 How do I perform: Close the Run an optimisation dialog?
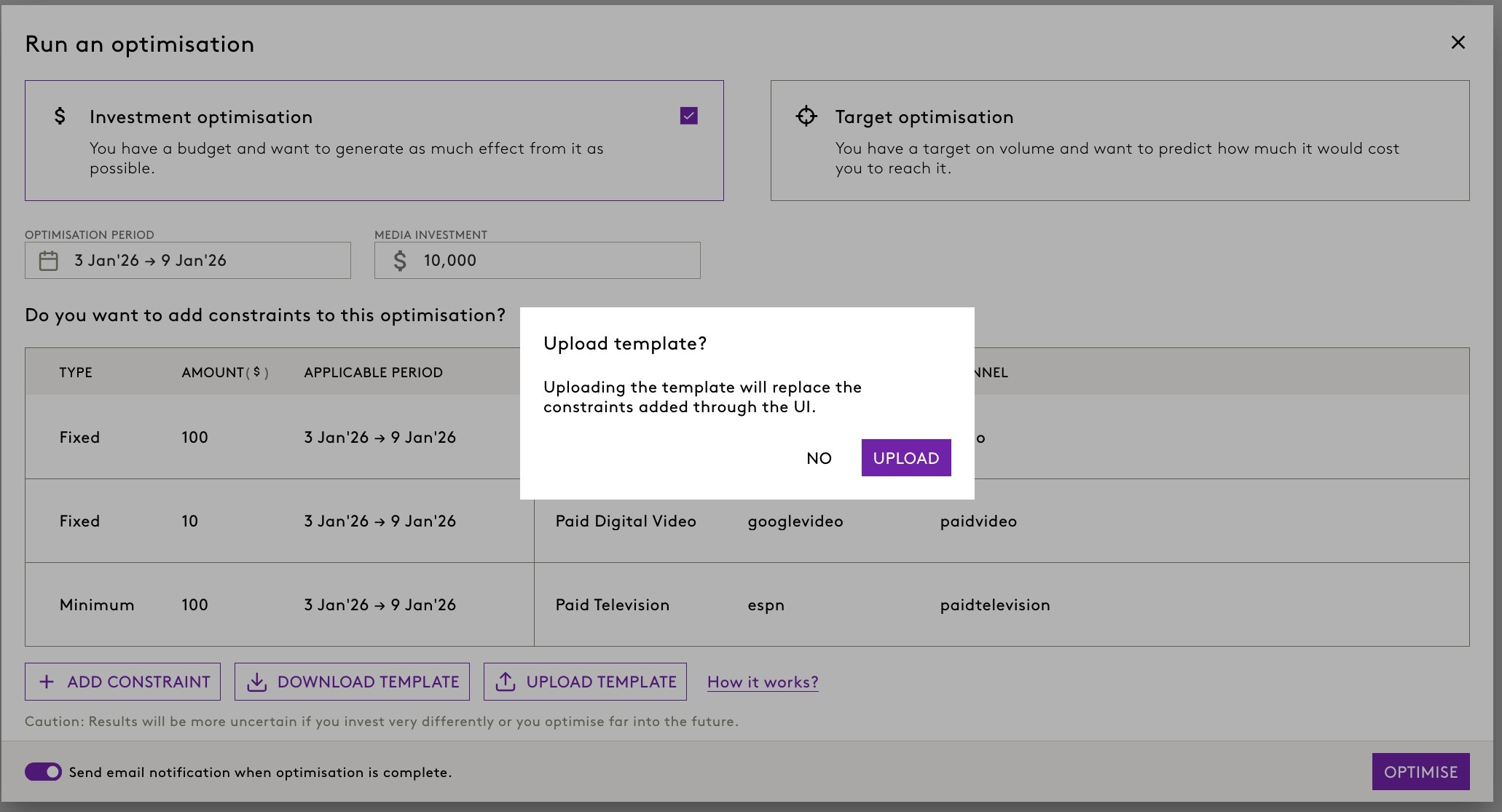click(1458, 43)
